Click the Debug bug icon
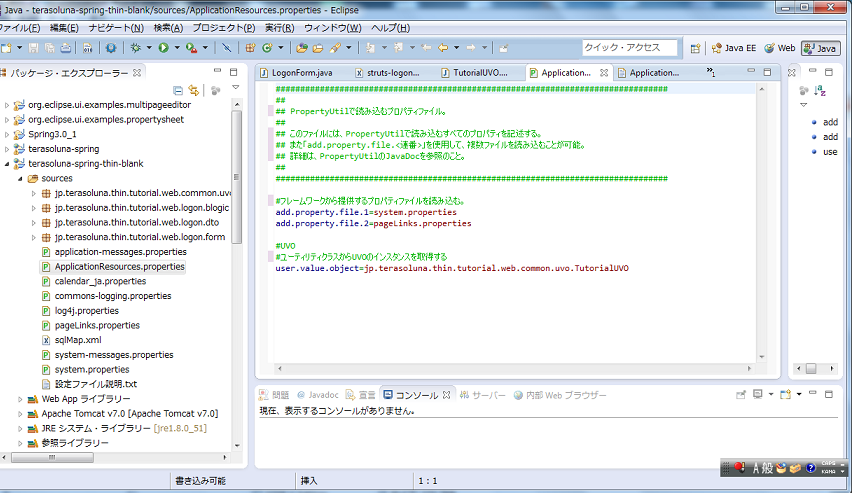The width and height of the screenshot is (852, 493). tap(135, 48)
